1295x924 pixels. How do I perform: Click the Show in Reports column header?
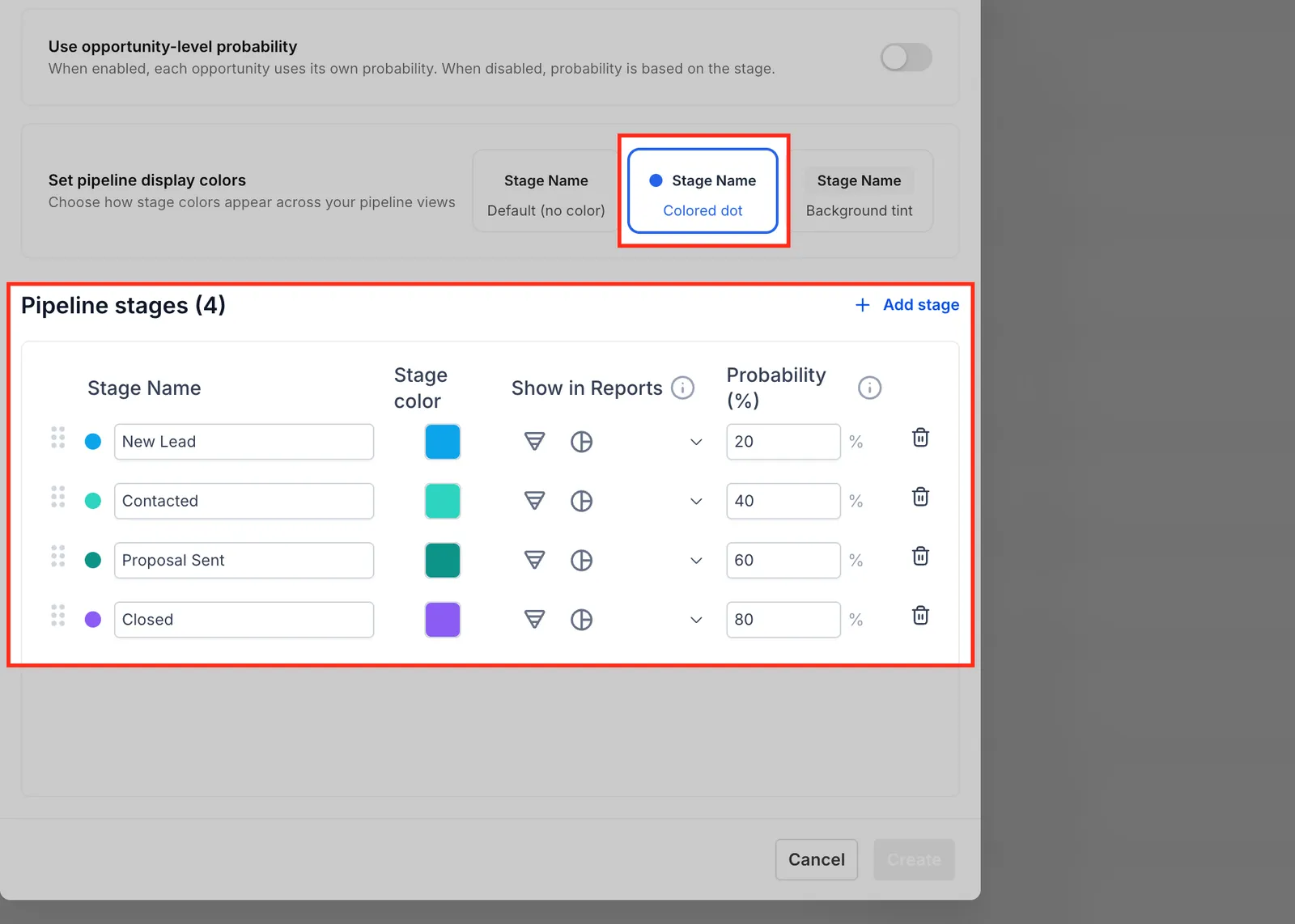pyautogui.click(x=587, y=388)
